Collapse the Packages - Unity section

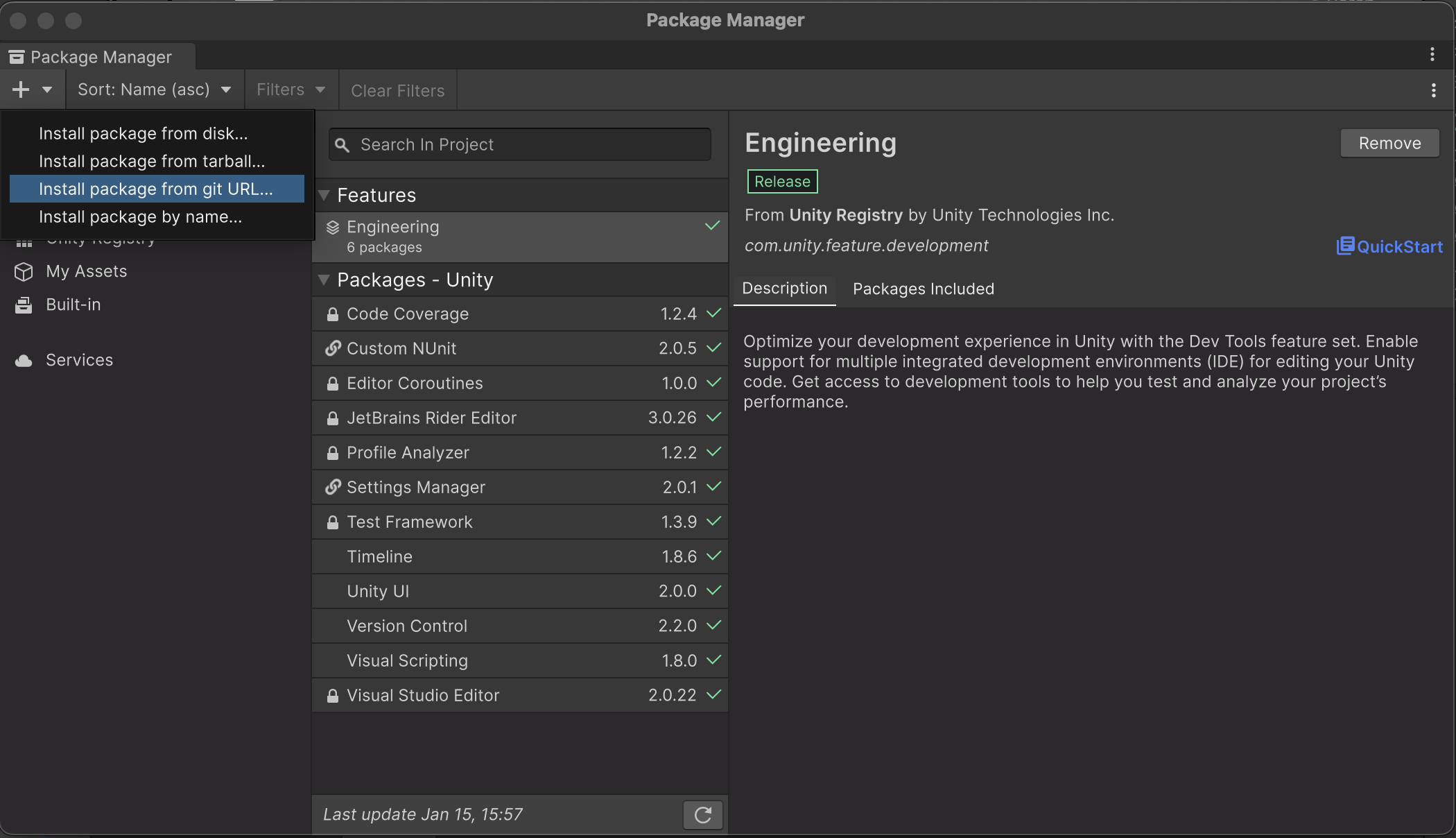324,280
